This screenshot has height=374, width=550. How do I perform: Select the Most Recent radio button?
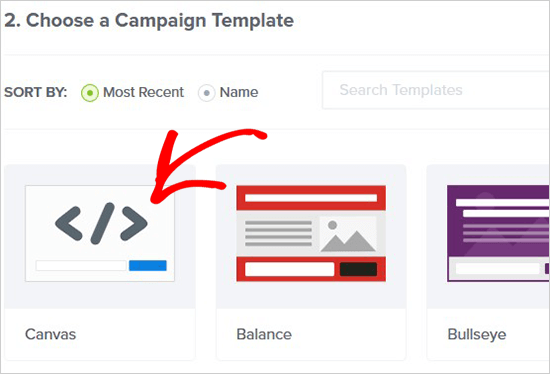(90, 93)
